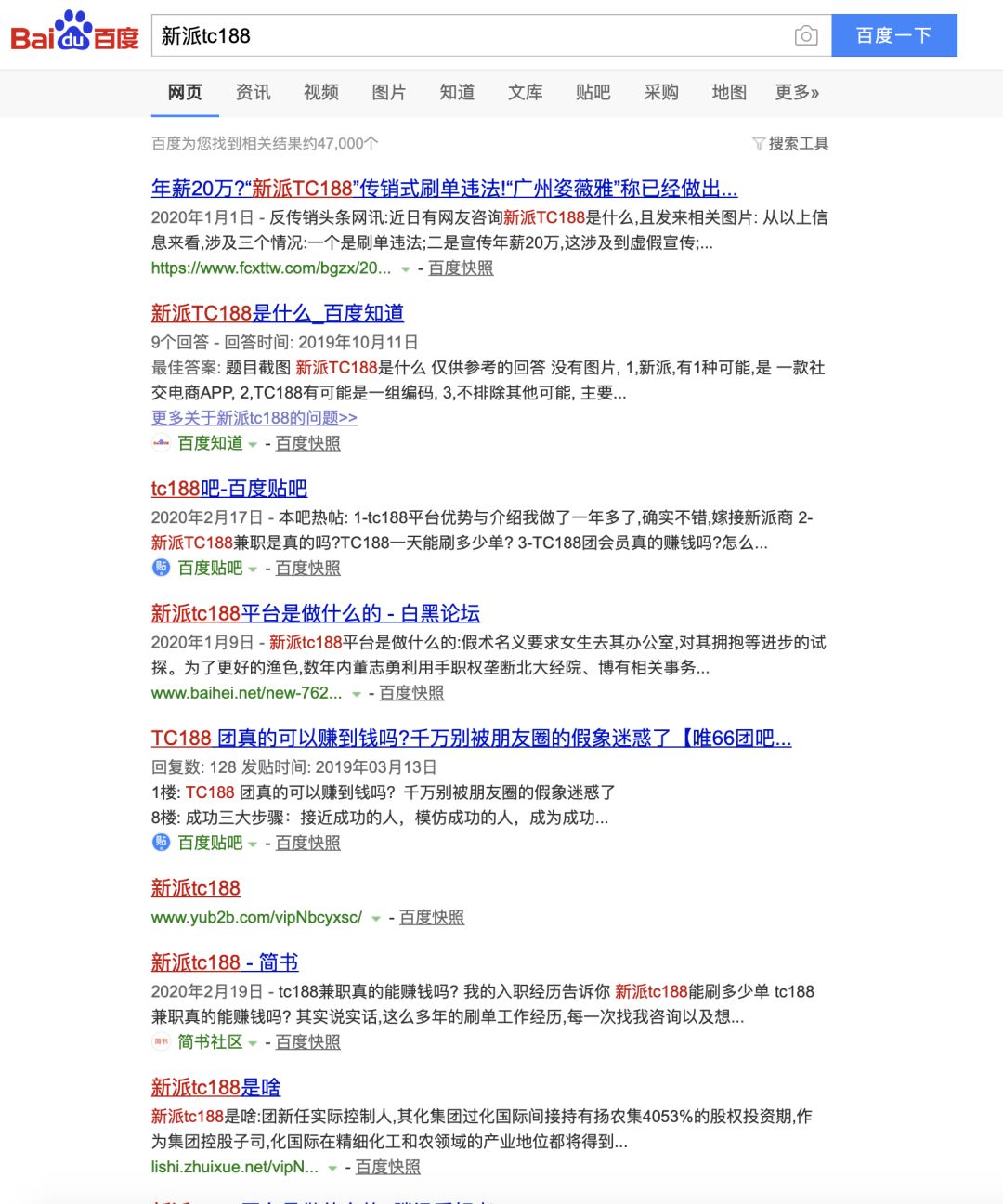Open 搜索工具 search tools
Screen dimensions: 1003x1204
(x=799, y=144)
